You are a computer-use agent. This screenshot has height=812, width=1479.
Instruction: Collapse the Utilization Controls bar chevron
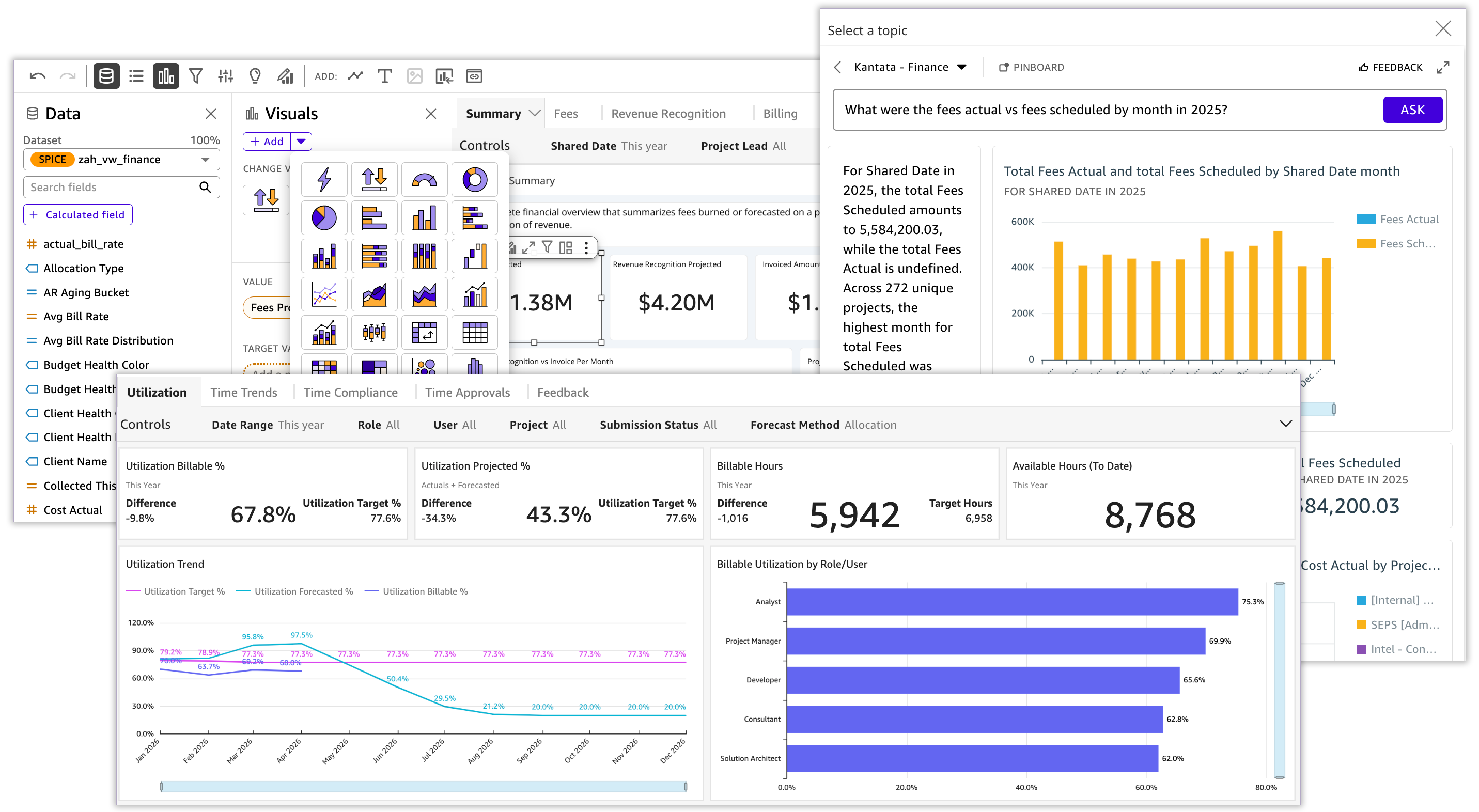(1285, 424)
